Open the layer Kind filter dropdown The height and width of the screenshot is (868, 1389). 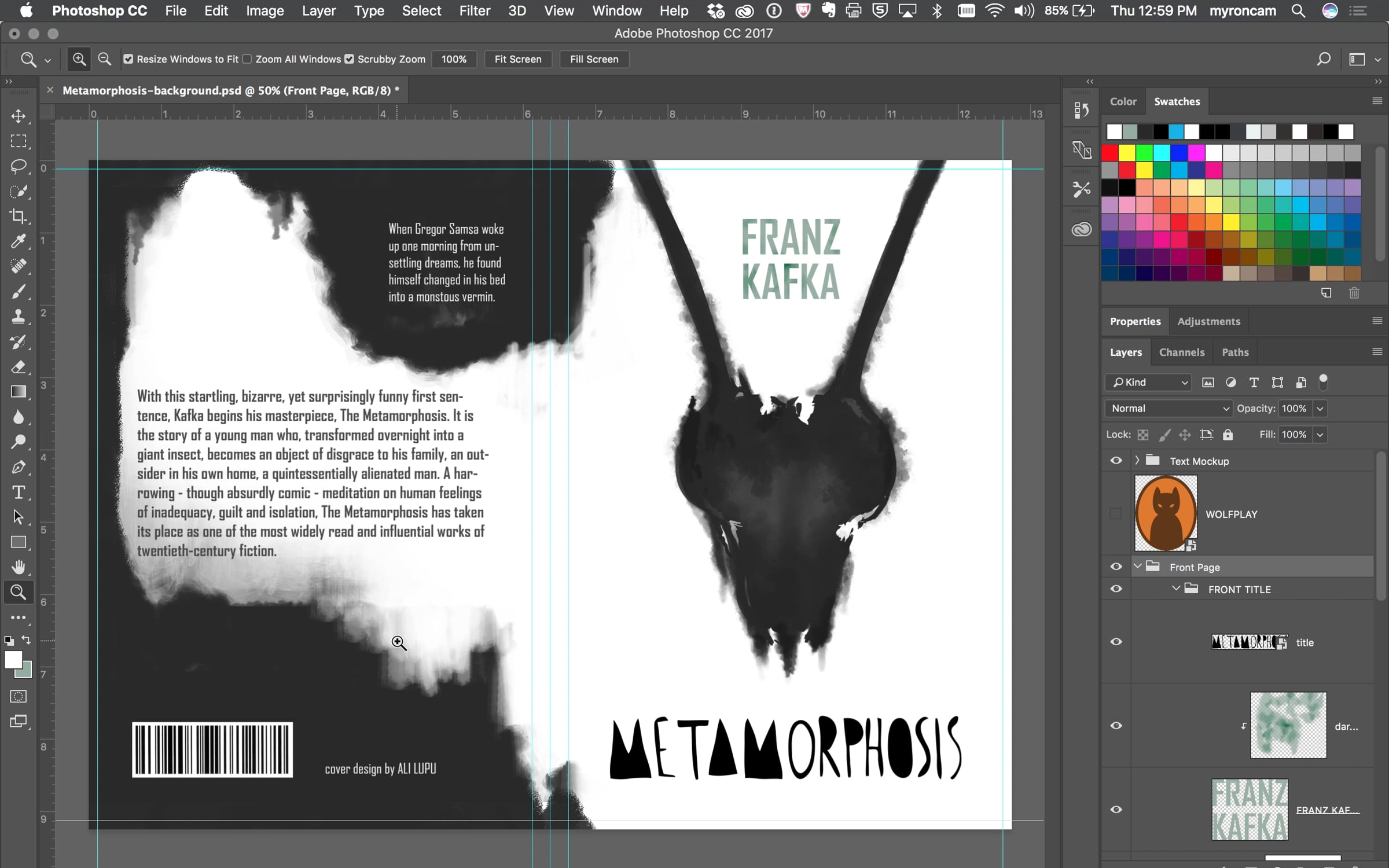click(1148, 382)
